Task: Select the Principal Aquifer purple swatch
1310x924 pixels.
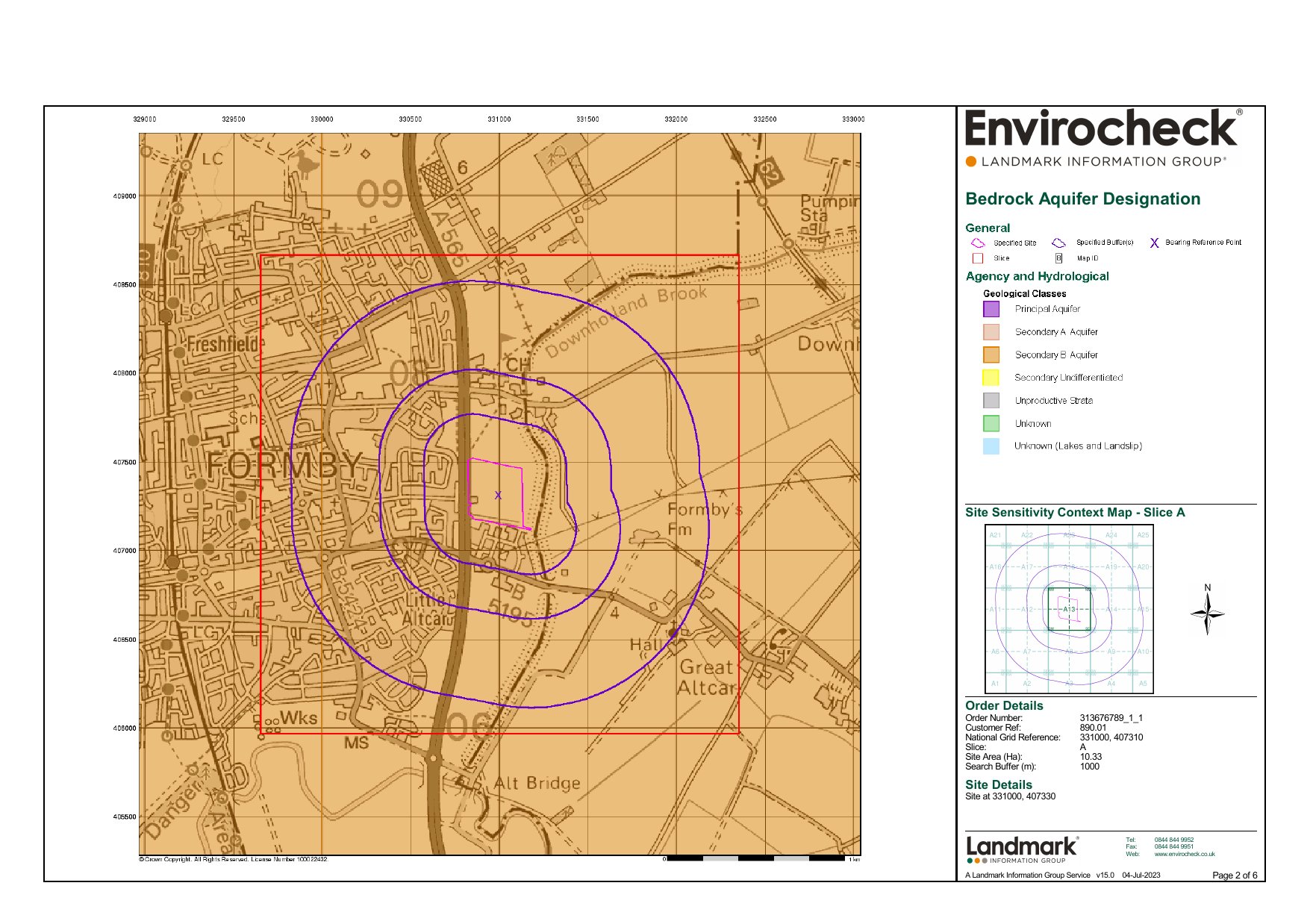Action: (x=991, y=309)
